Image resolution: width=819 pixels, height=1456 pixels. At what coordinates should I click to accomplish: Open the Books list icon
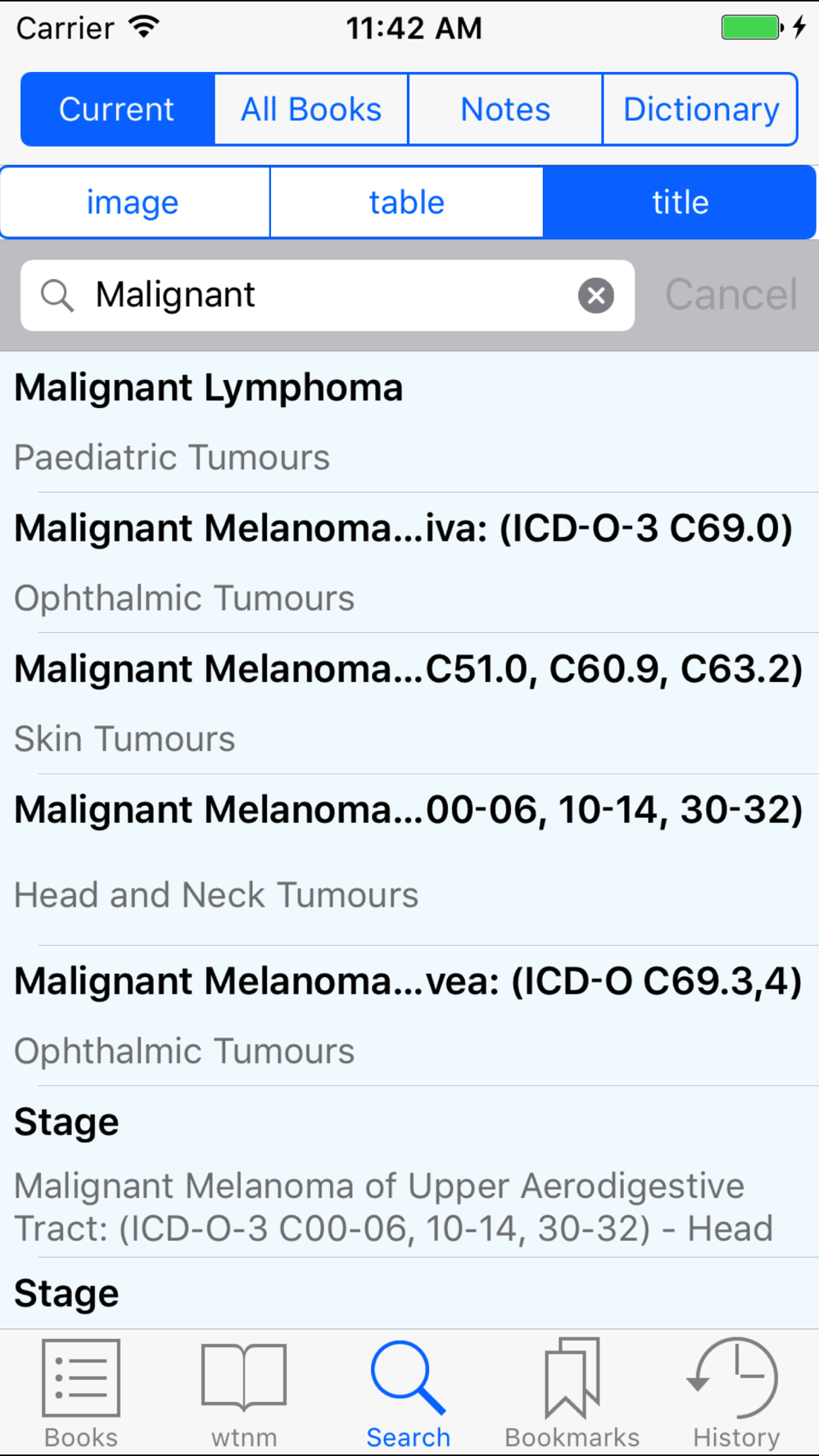(80, 1378)
